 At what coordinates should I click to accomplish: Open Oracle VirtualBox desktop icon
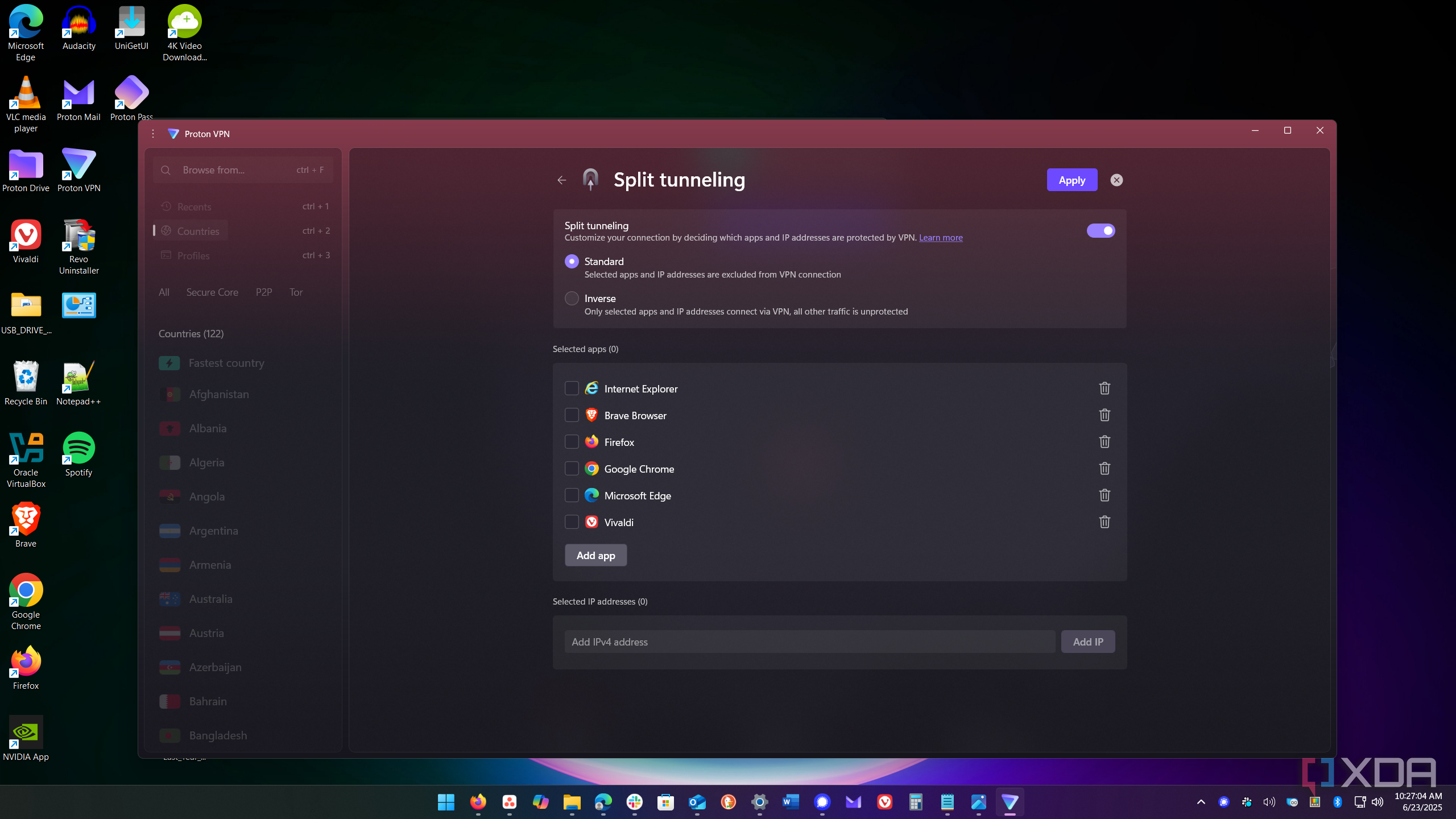click(26, 461)
